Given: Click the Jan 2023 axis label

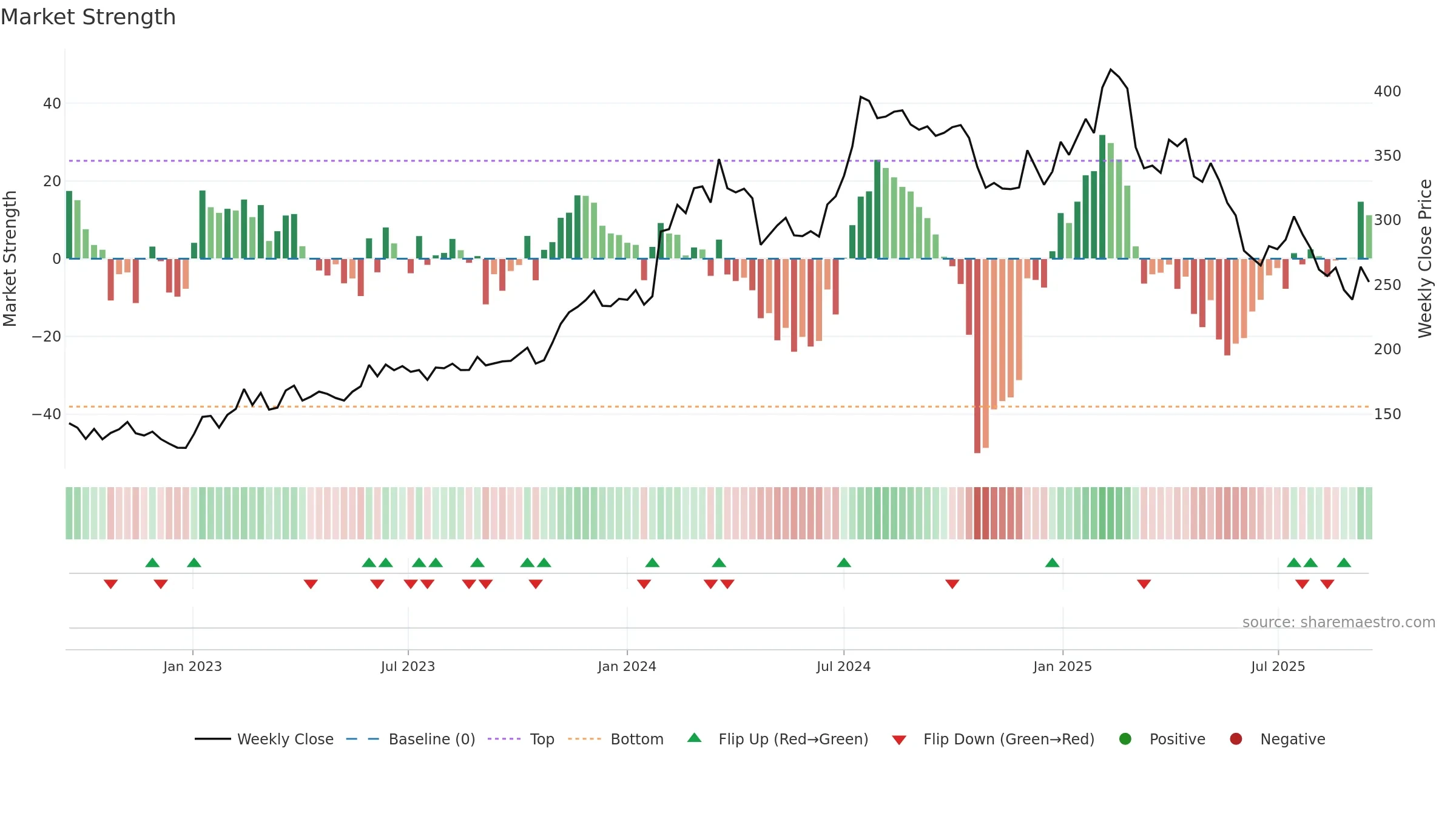Looking at the screenshot, I should (x=192, y=666).
